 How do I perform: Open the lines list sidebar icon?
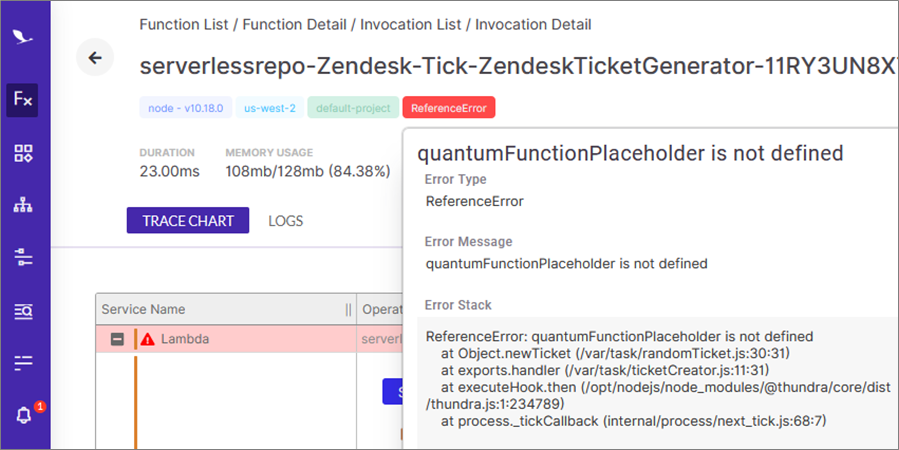23,362
